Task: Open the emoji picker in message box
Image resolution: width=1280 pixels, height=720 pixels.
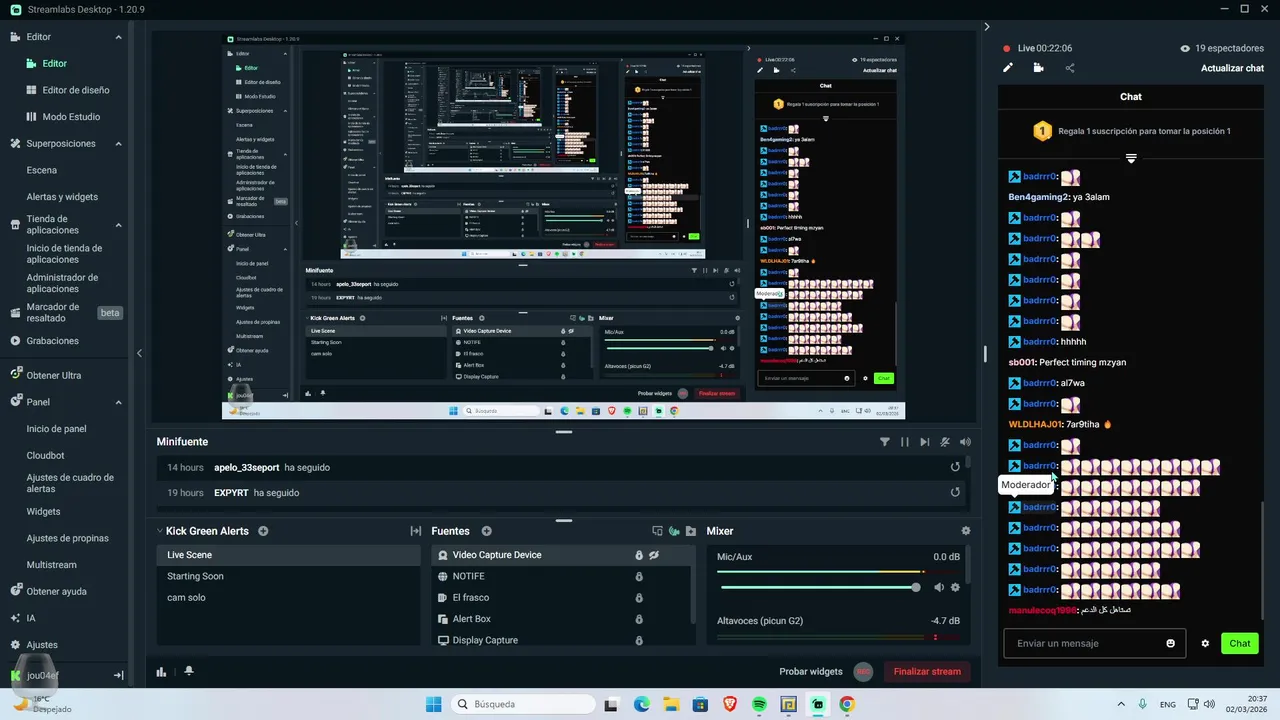Action: click(x=1171, y=643)
